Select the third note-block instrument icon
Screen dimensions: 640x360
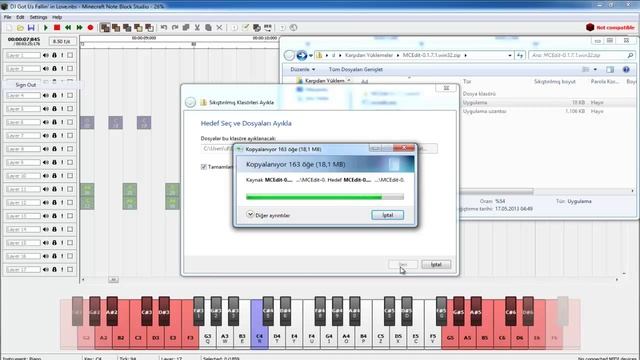(x=127, y=28)
